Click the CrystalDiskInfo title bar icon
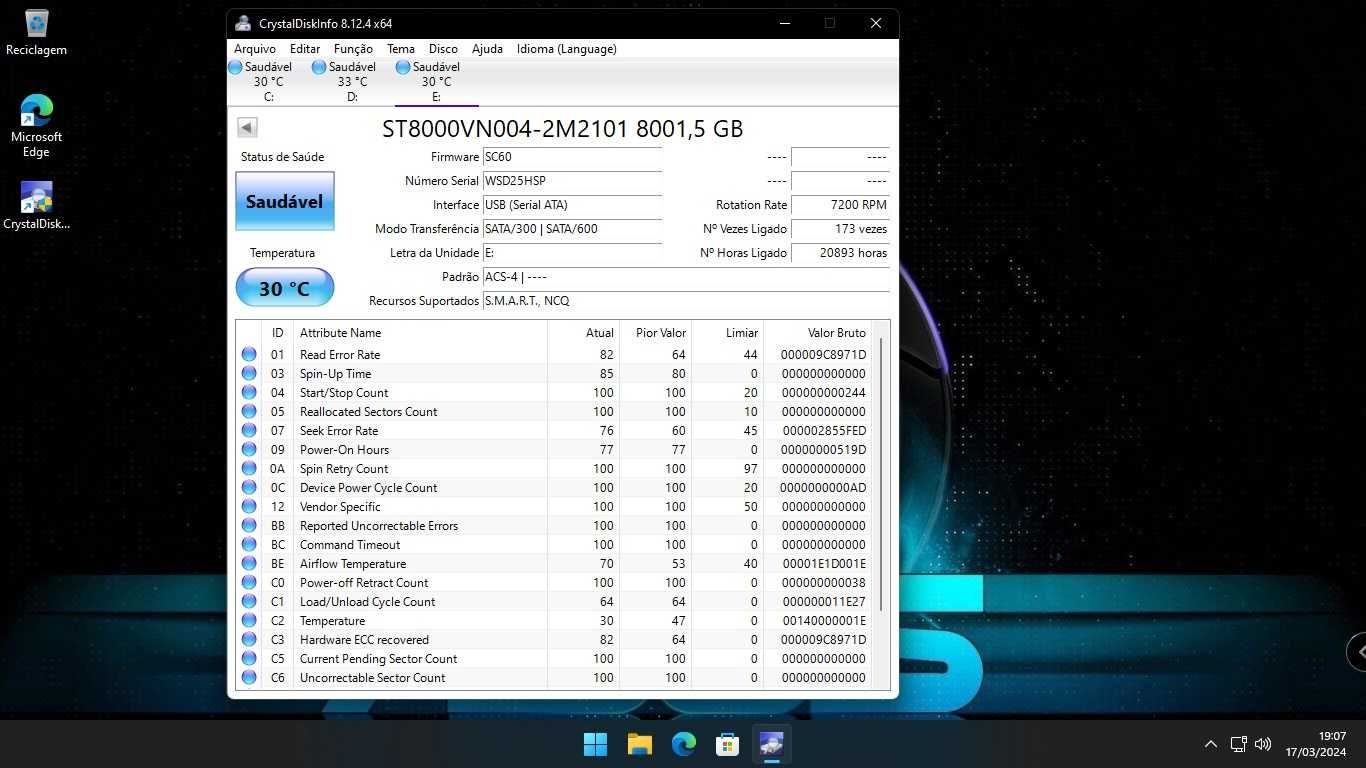Screen dimensions: 1366x768 (243, 23)
